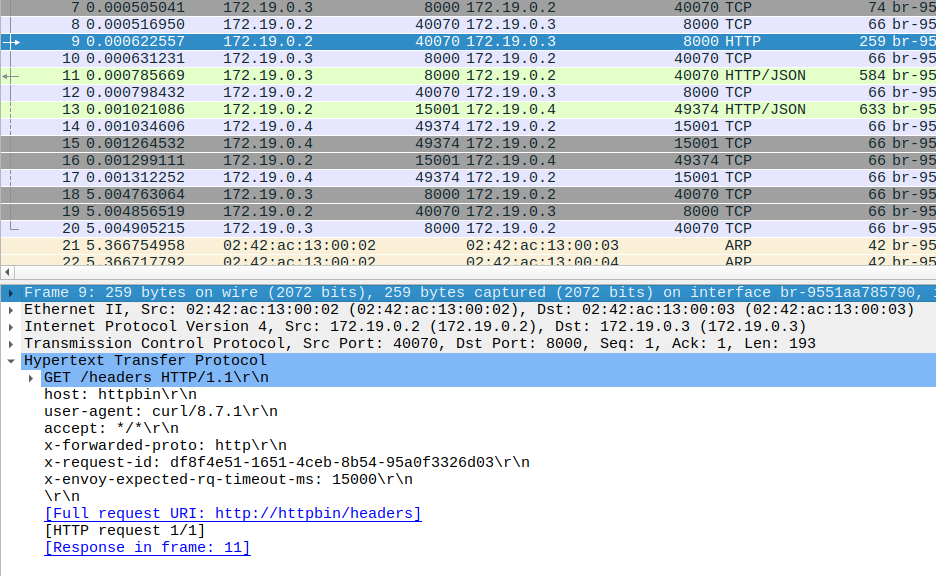Select the 'Frame 9: 259 bytes' summary text
The width and height of the screenshot is (936, 576).
480,292
